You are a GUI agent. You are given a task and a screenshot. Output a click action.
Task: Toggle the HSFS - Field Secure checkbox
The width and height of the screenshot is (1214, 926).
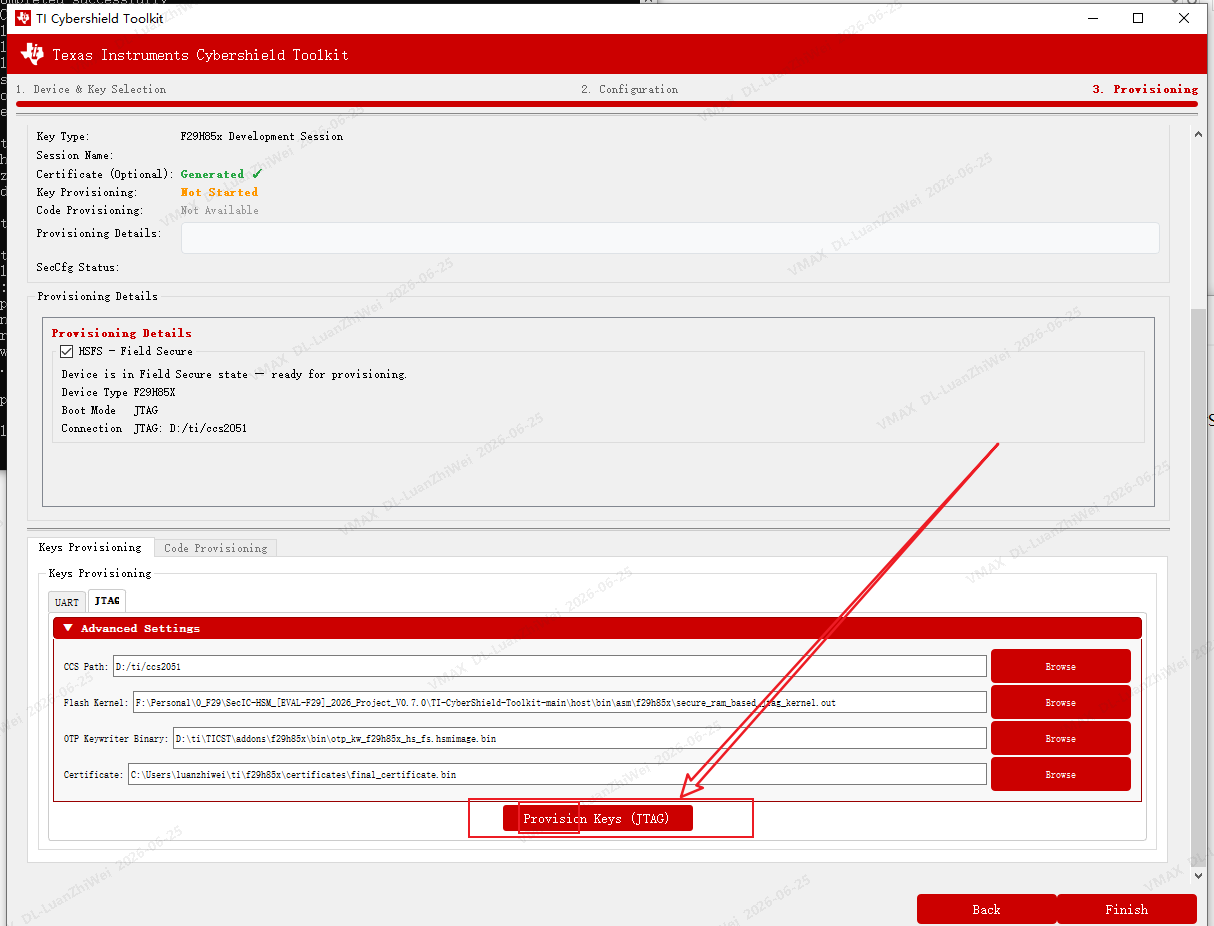(x=67, y=352)
